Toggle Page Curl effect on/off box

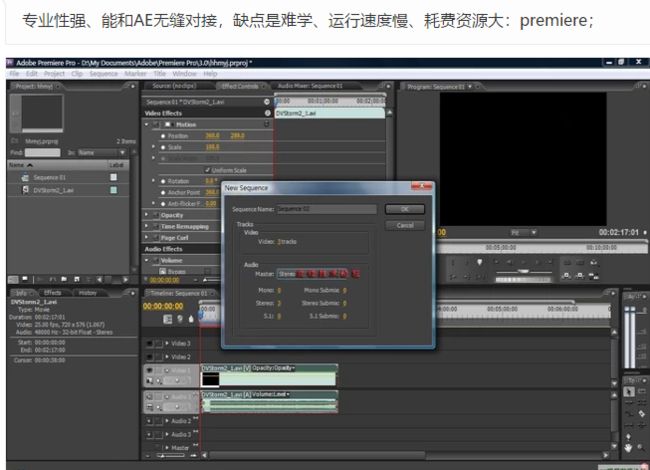(x=156, y=237)
